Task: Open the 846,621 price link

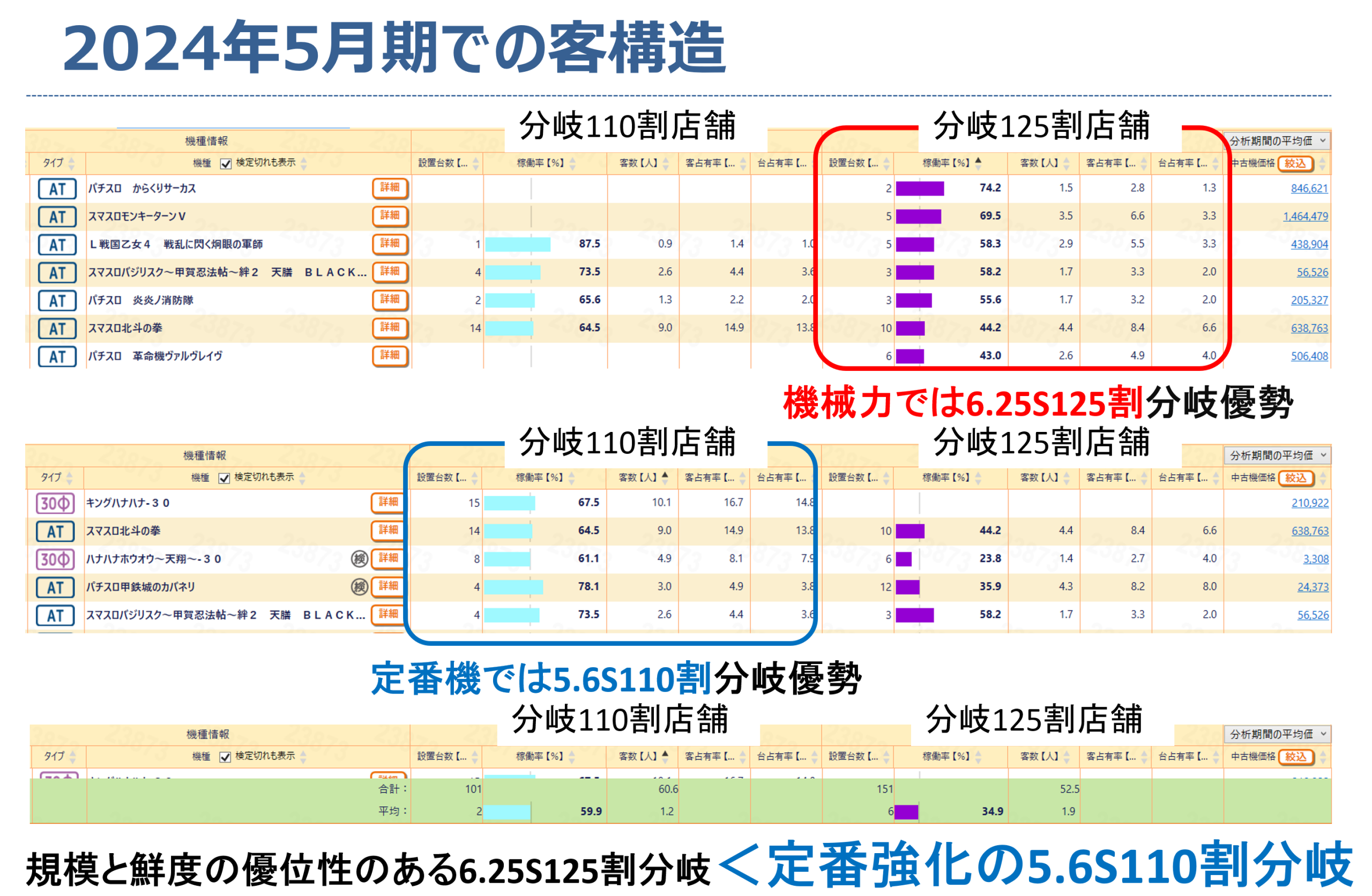Action: (x=1309, y=189)
